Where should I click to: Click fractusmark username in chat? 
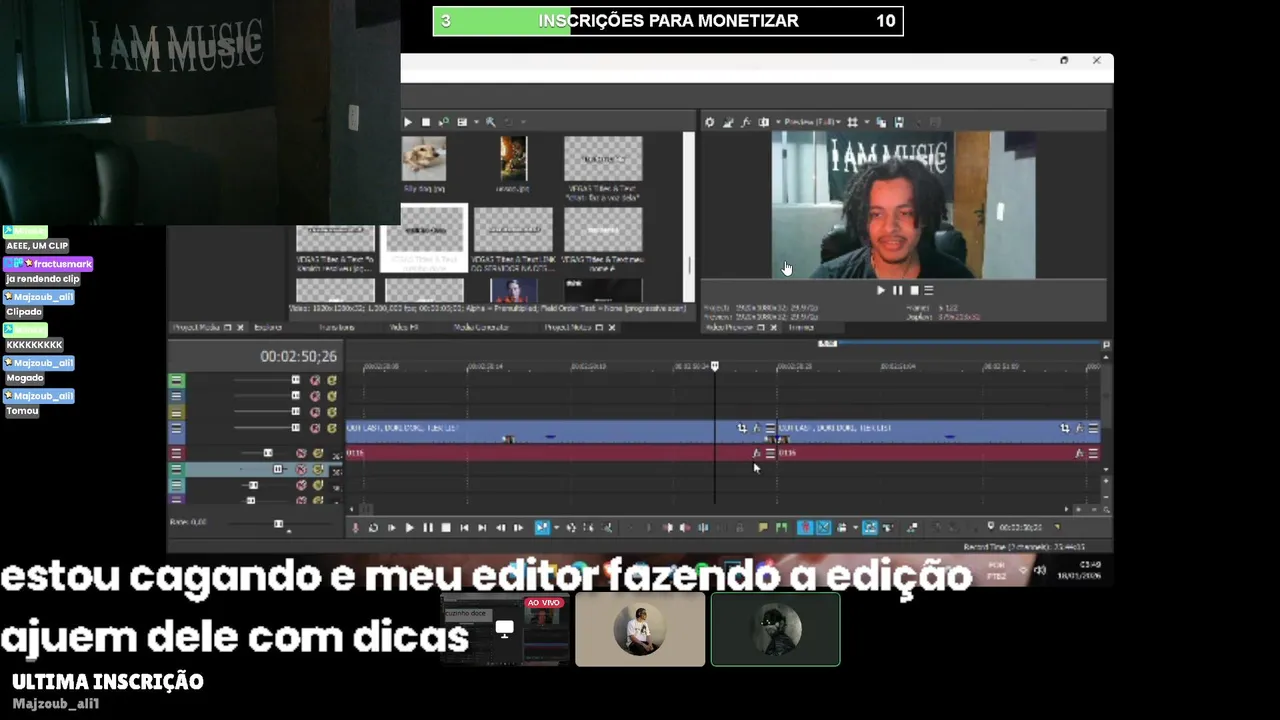click(63, 264)
